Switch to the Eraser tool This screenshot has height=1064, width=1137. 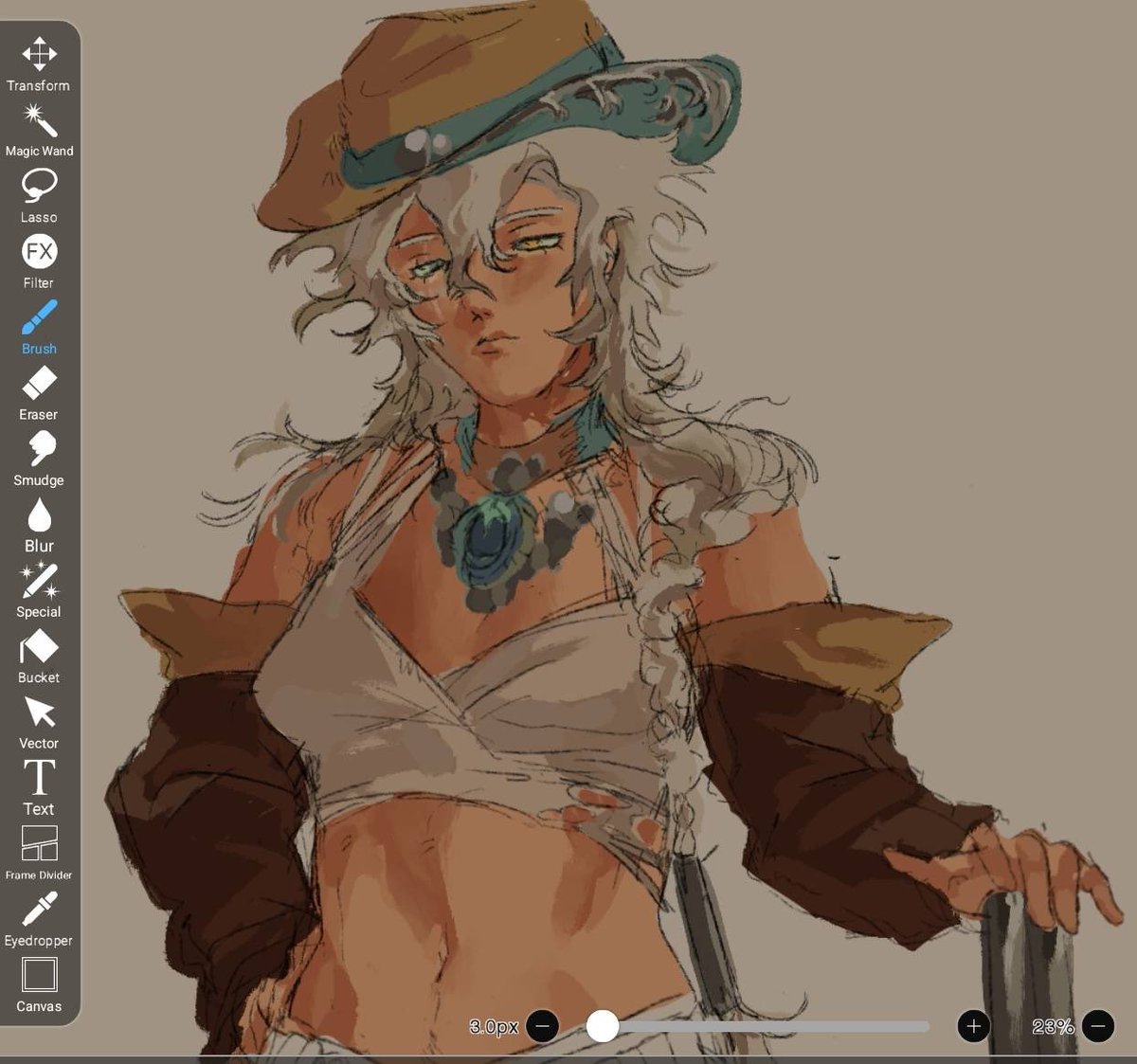(39, 393)
